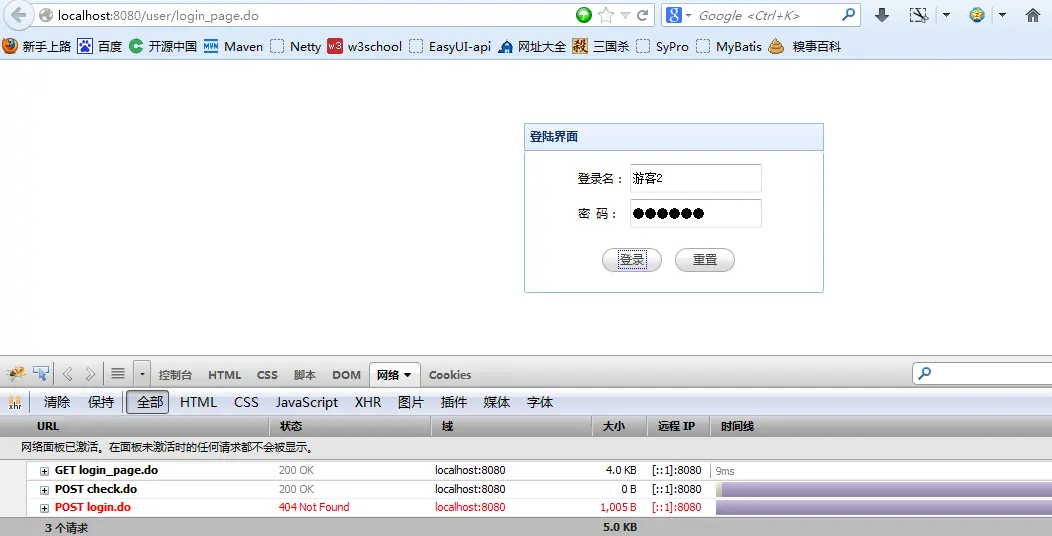1052x536 pixels.
Task: Filter network requests by 媒体
Action: point(496,403)
